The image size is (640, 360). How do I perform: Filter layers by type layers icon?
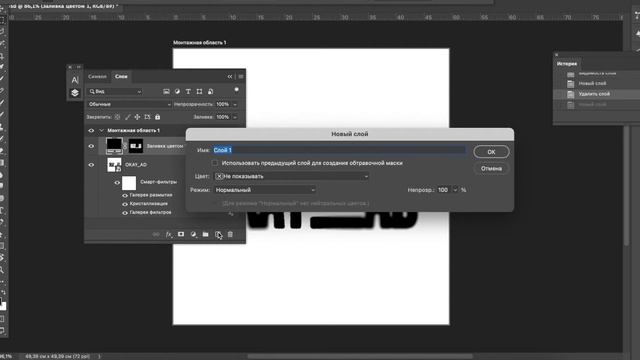tap(188, 91)
